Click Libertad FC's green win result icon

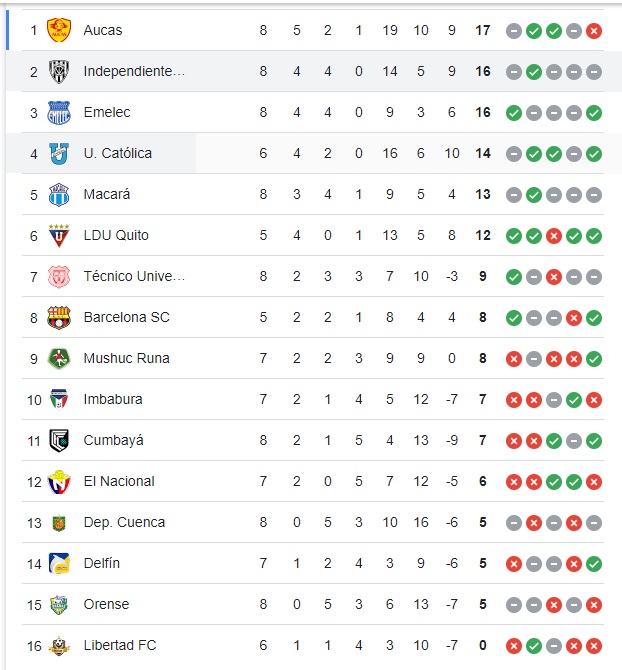534,646
